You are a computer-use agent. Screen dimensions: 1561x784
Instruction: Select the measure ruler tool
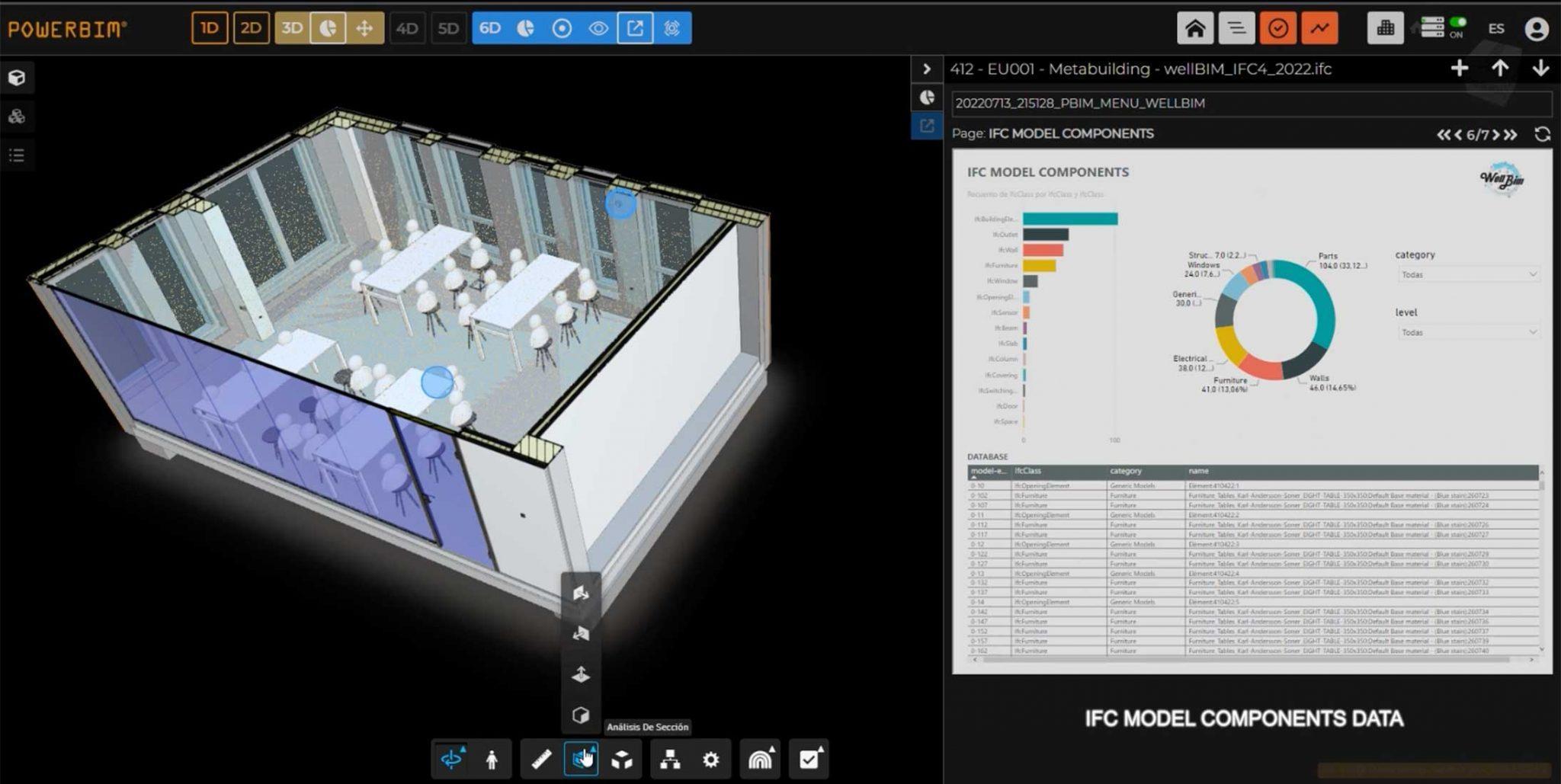pyautogui.click(x=541, y=759)
